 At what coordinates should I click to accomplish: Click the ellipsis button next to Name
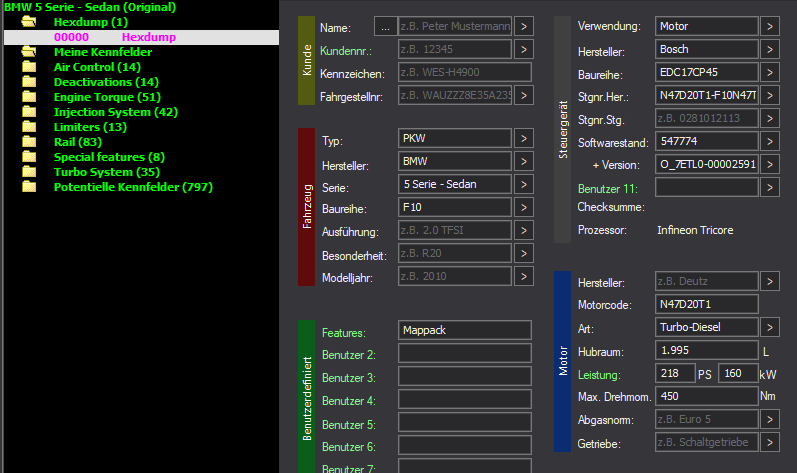click(385, 26)
